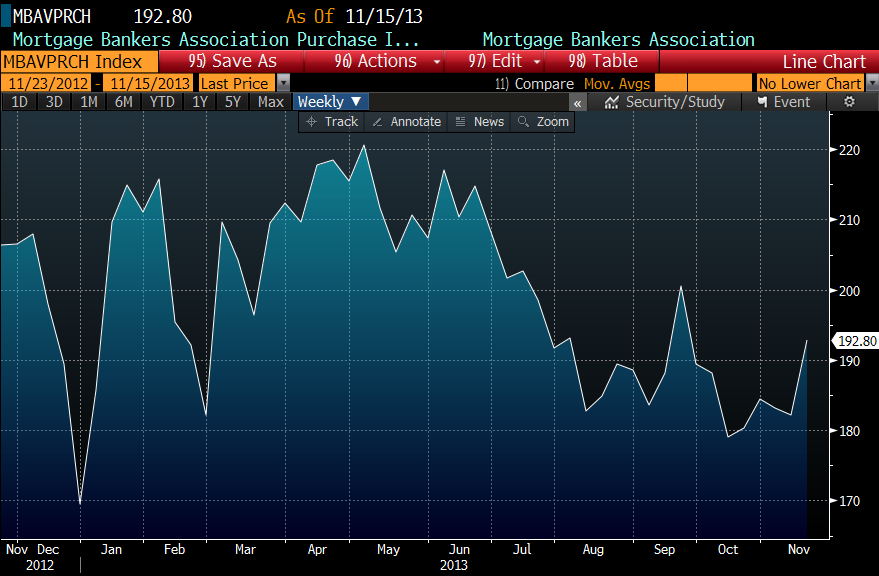Image resolution: width=879 pixels, height=576 pixels.
Task: Click the Event flag button
Action: tap(784, 102)
